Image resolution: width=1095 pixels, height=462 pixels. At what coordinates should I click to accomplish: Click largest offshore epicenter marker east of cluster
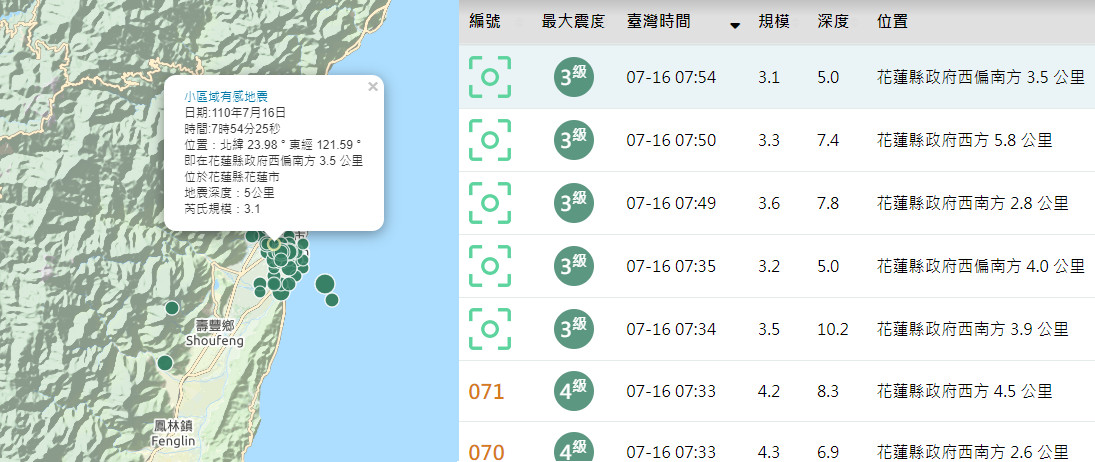click(324, 284)
